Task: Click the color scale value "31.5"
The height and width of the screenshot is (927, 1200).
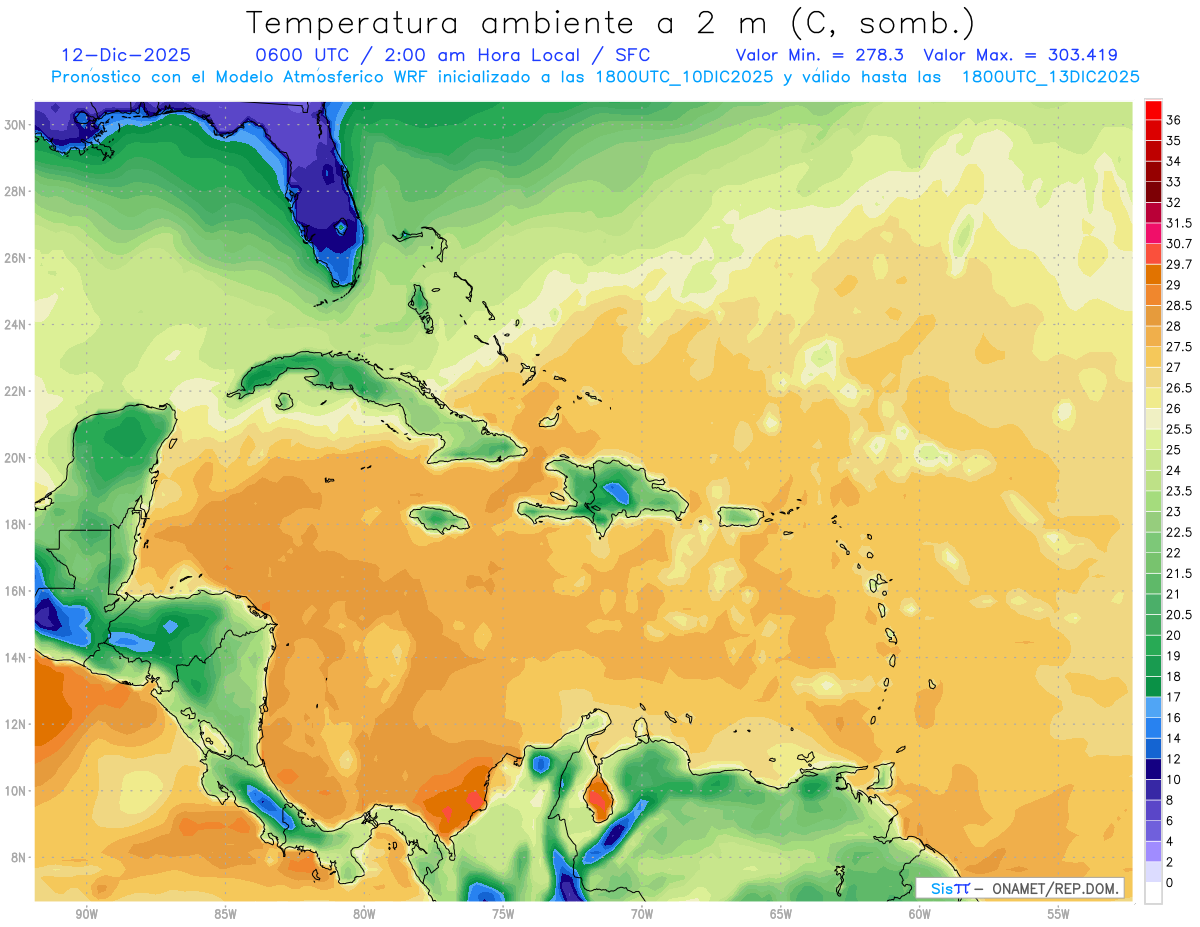Action: [x=1179, y=223]
